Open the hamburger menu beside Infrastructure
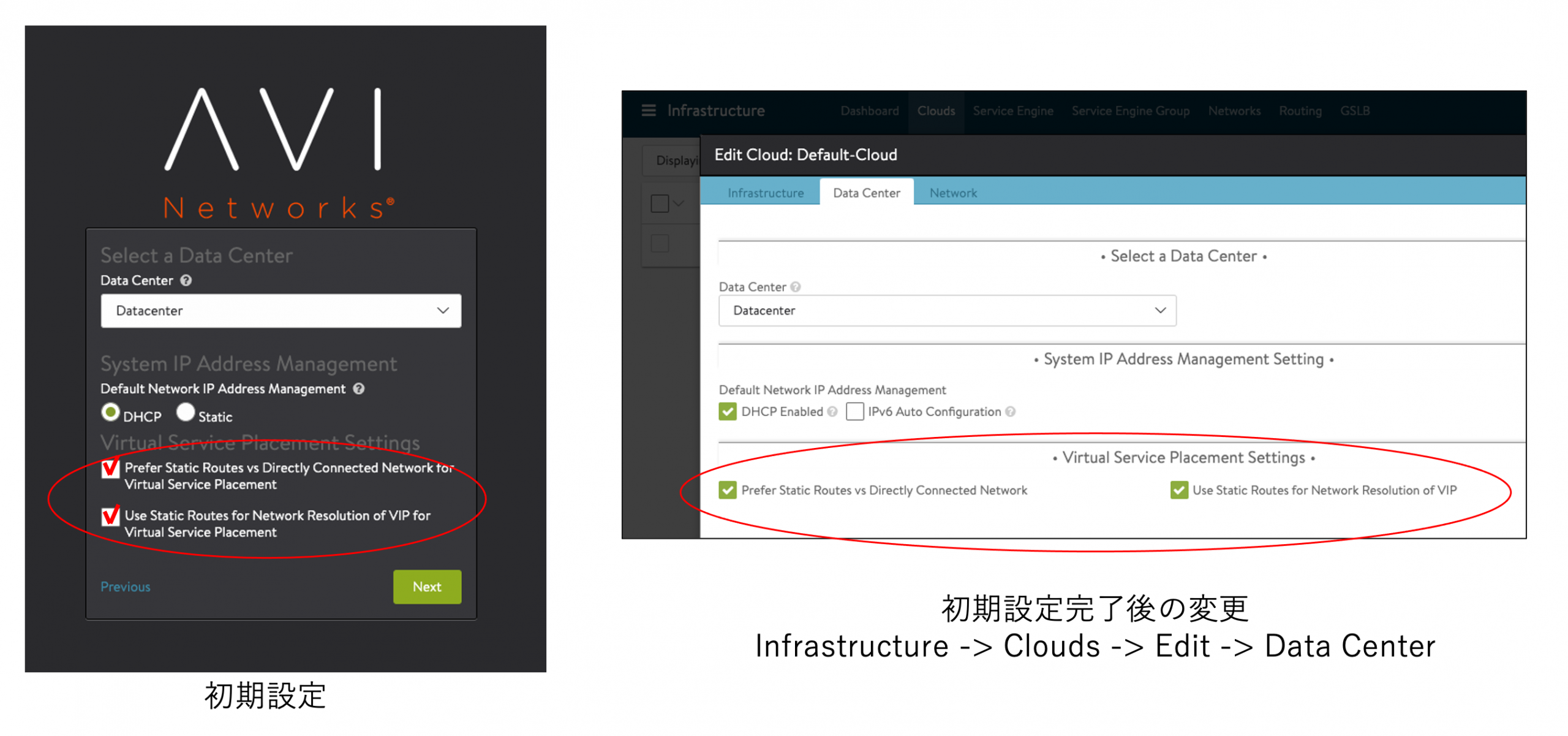1568x736 pixels. coord(648,111)
